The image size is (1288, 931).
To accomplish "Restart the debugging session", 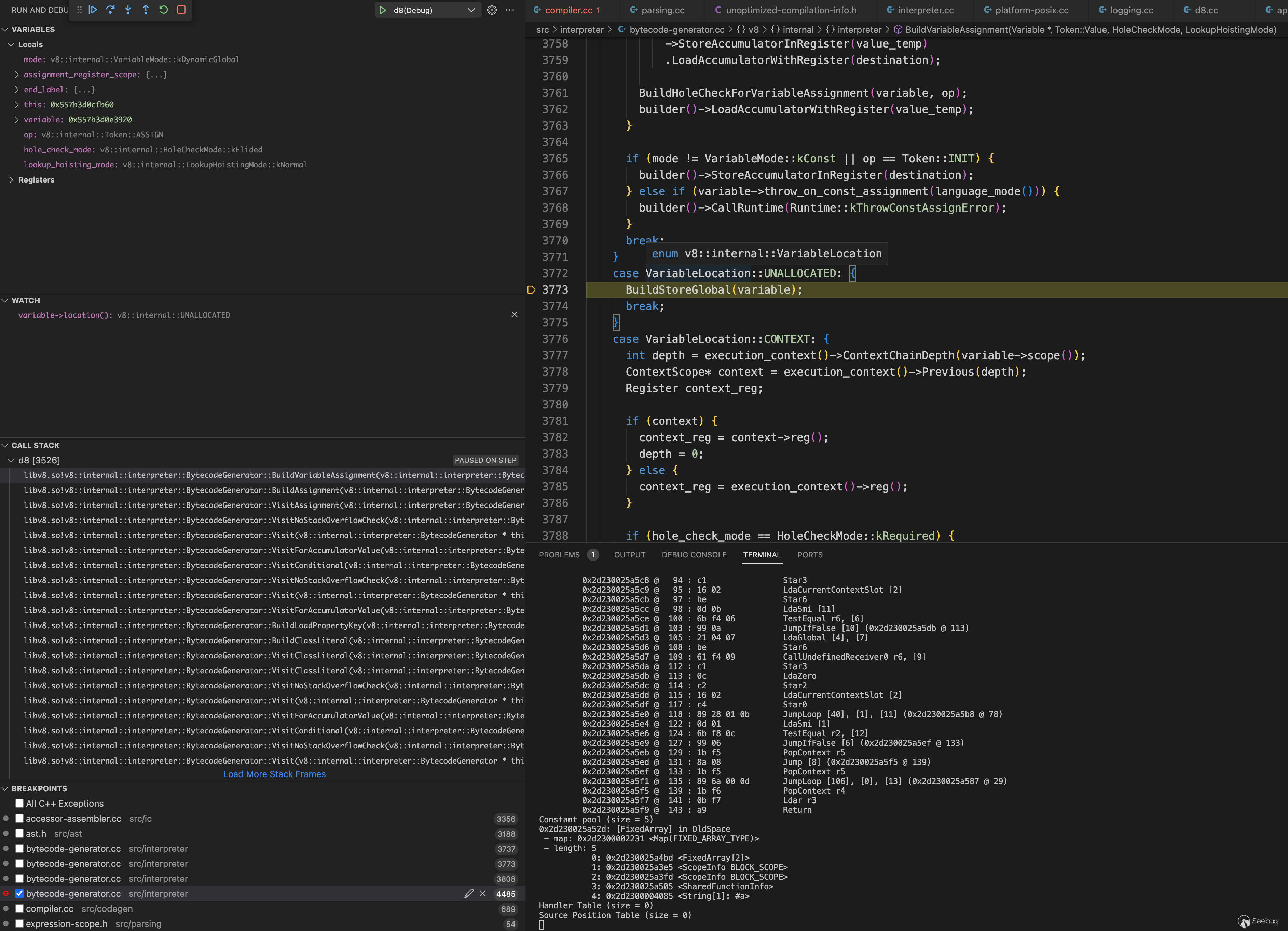I will tap(164, 10).
